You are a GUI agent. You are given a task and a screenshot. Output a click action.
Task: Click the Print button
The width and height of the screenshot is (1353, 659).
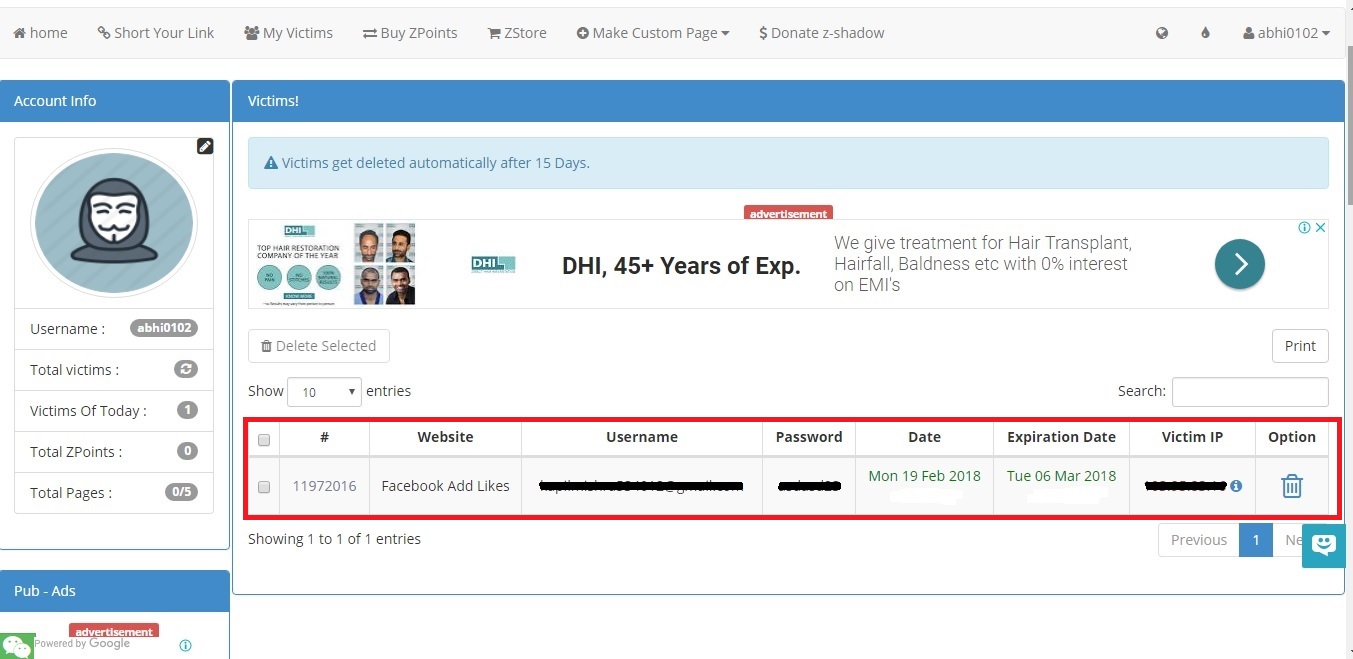pos(1300,346)
